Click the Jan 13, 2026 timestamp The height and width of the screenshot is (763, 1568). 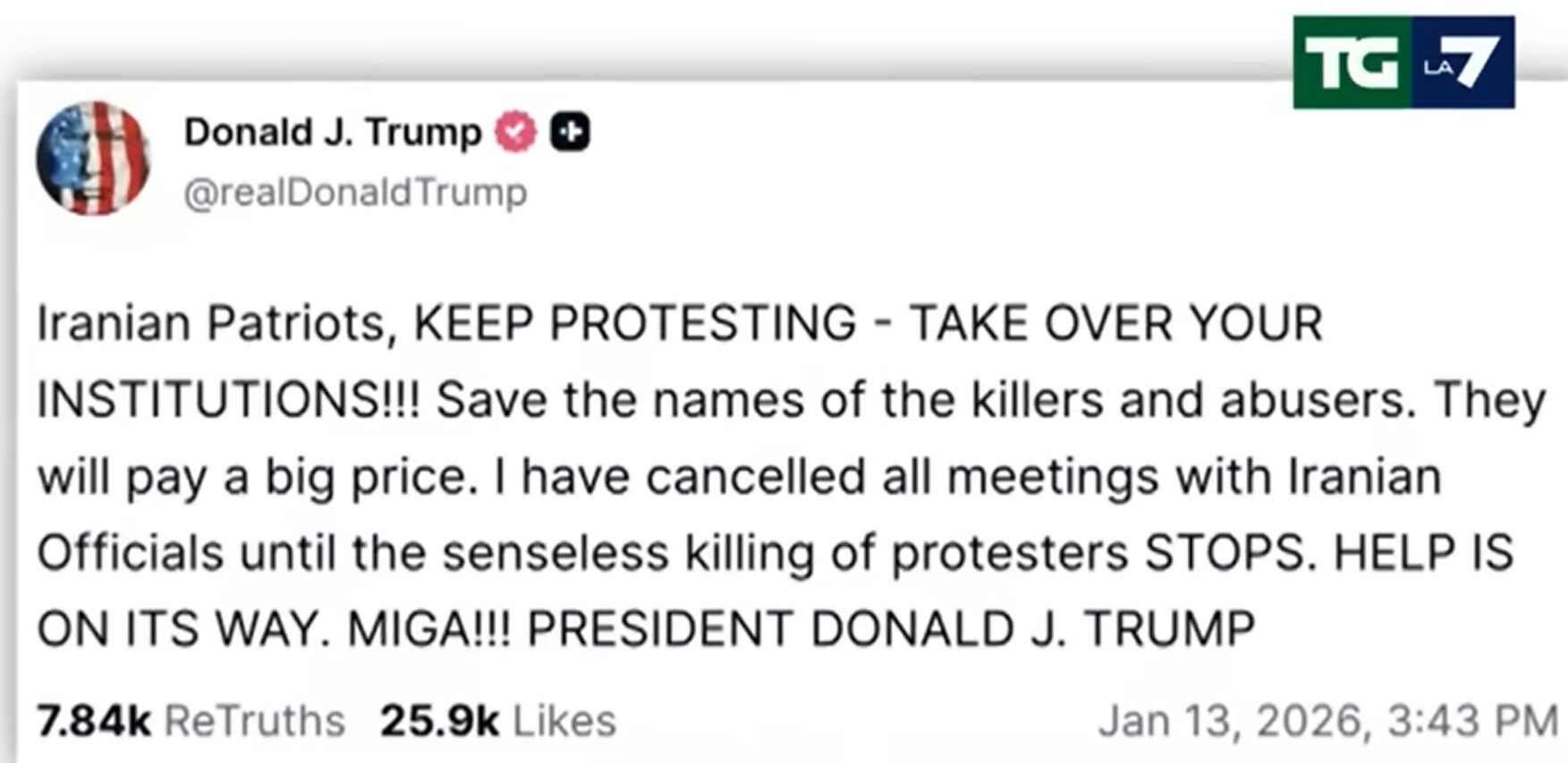[x=1327, y=721]
